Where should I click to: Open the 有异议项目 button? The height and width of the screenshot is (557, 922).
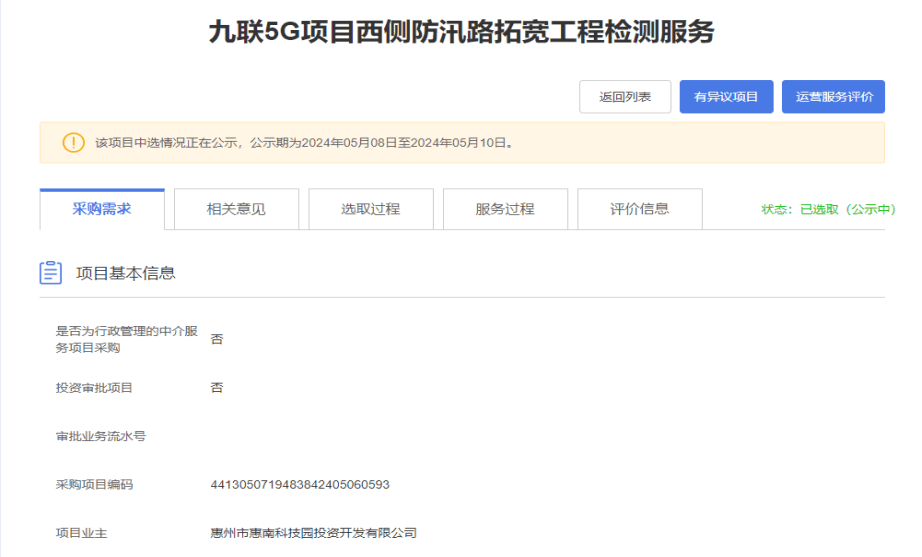726,97
